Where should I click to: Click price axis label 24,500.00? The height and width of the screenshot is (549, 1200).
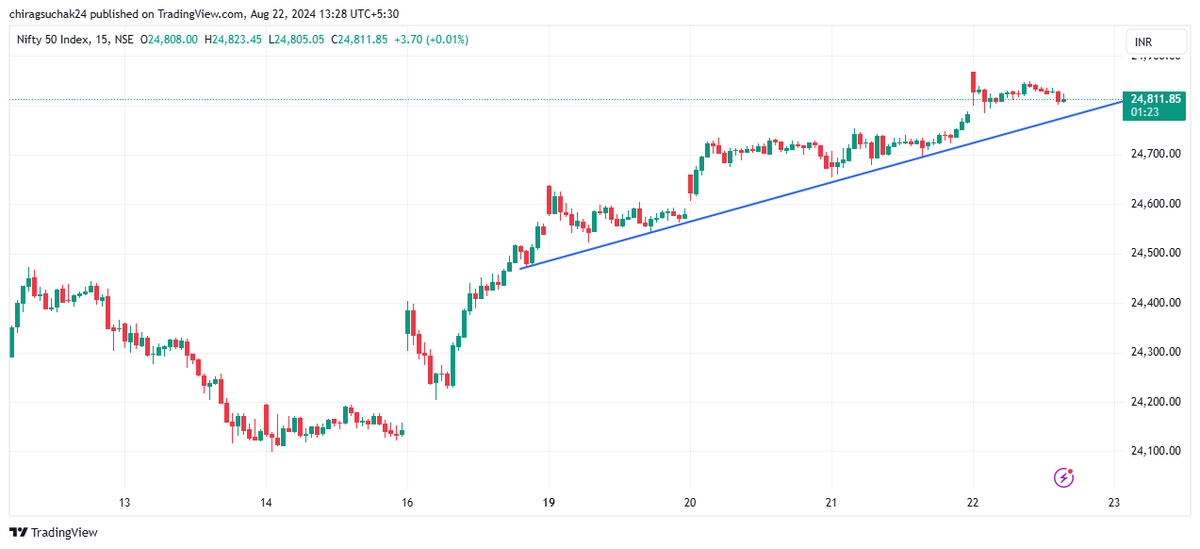tap(1155, 253)
